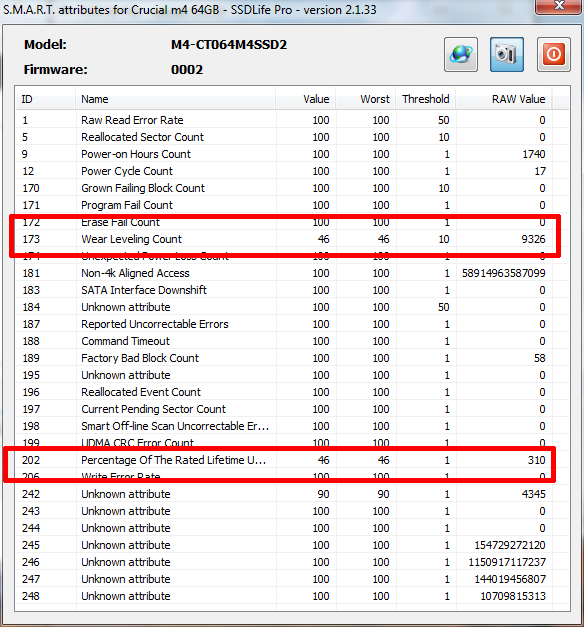The image size is (584, 627).
Task: Click the RAW value 58 in Factory Bad Block row
Action: [540, 358]
